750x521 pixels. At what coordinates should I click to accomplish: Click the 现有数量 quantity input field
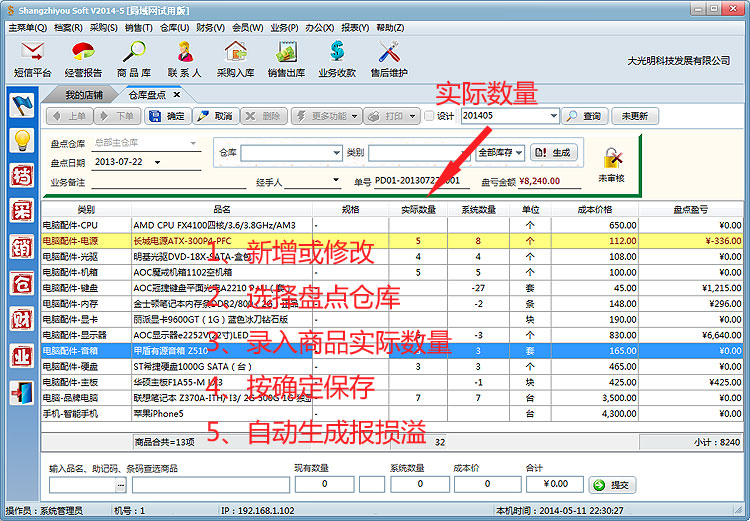(x=324, y=484)
